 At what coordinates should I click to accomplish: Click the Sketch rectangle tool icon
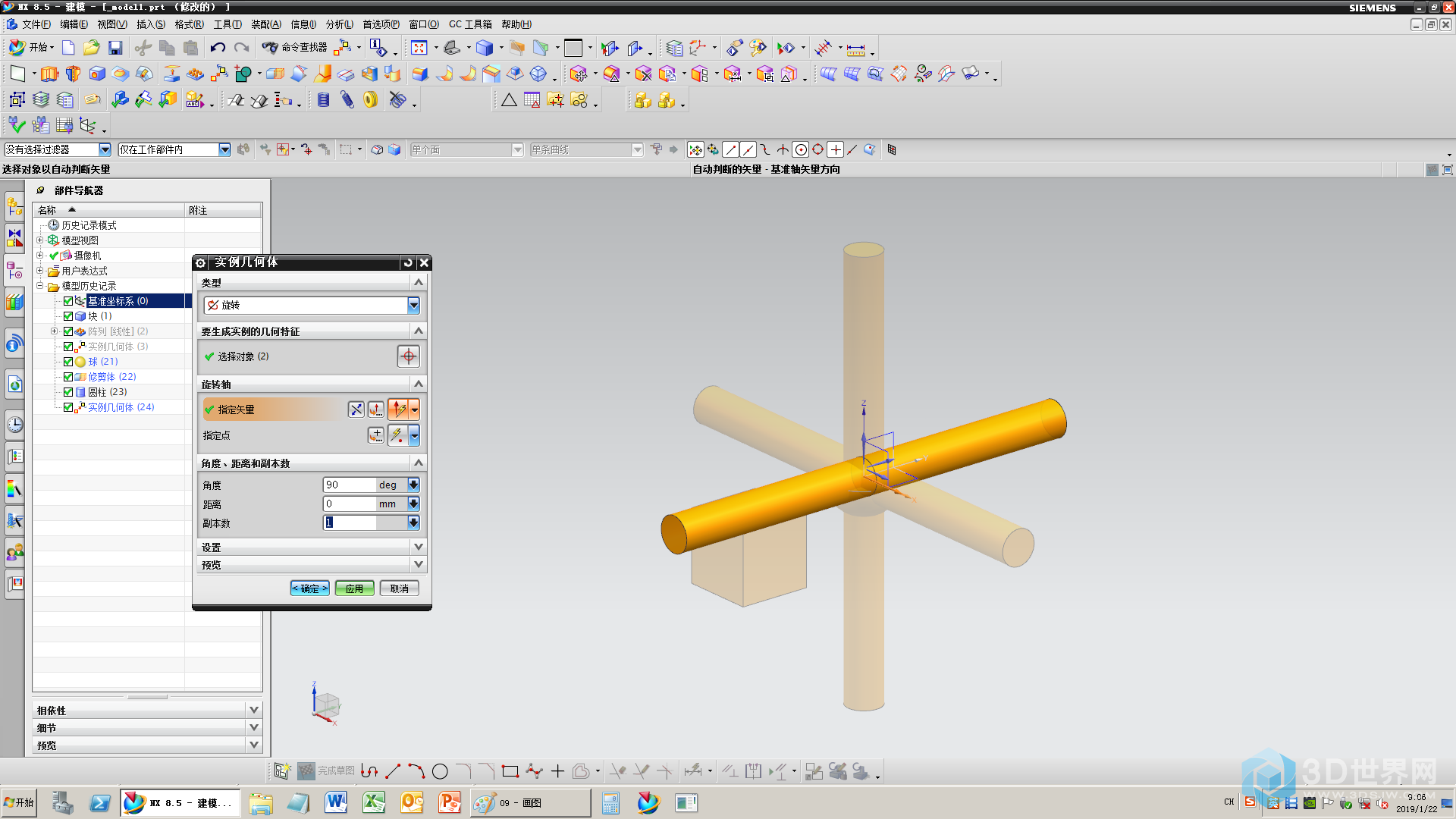coord(510,771)
